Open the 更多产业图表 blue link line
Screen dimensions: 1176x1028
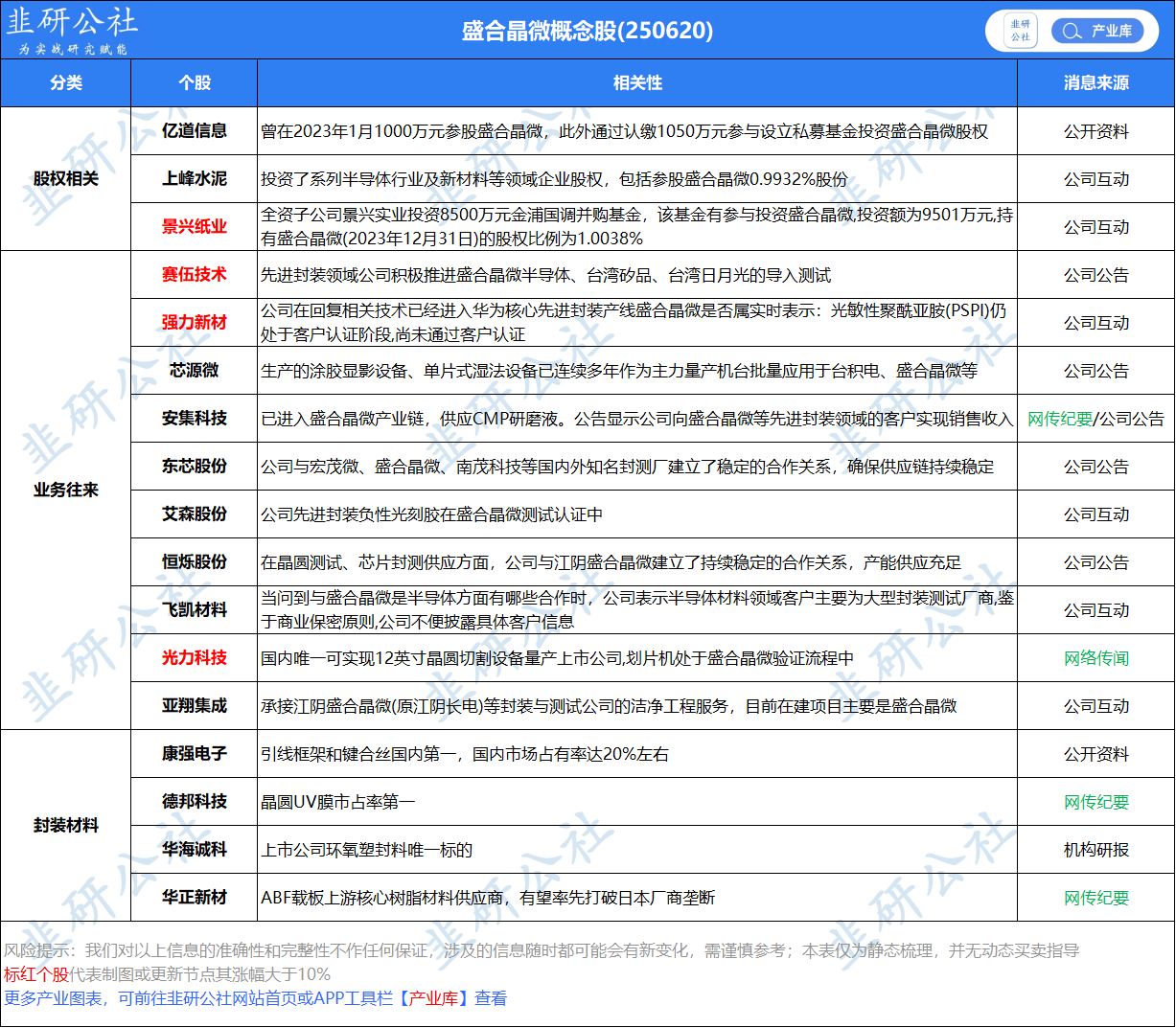click(256, 998)
